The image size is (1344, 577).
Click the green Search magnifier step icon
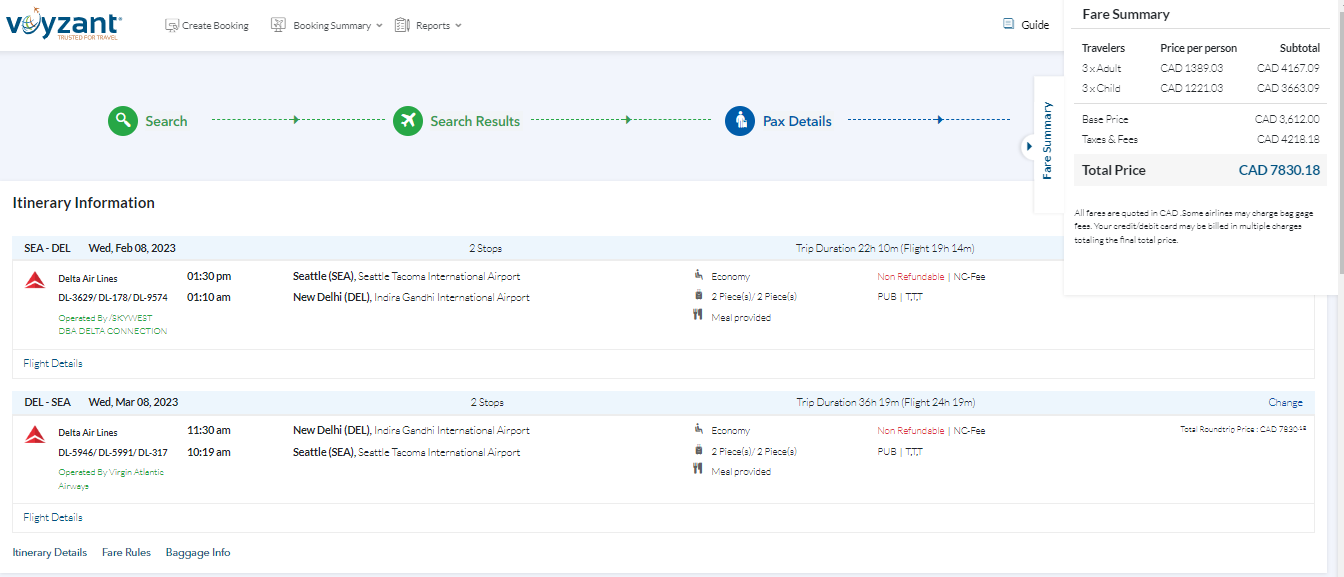click(123, 121)
